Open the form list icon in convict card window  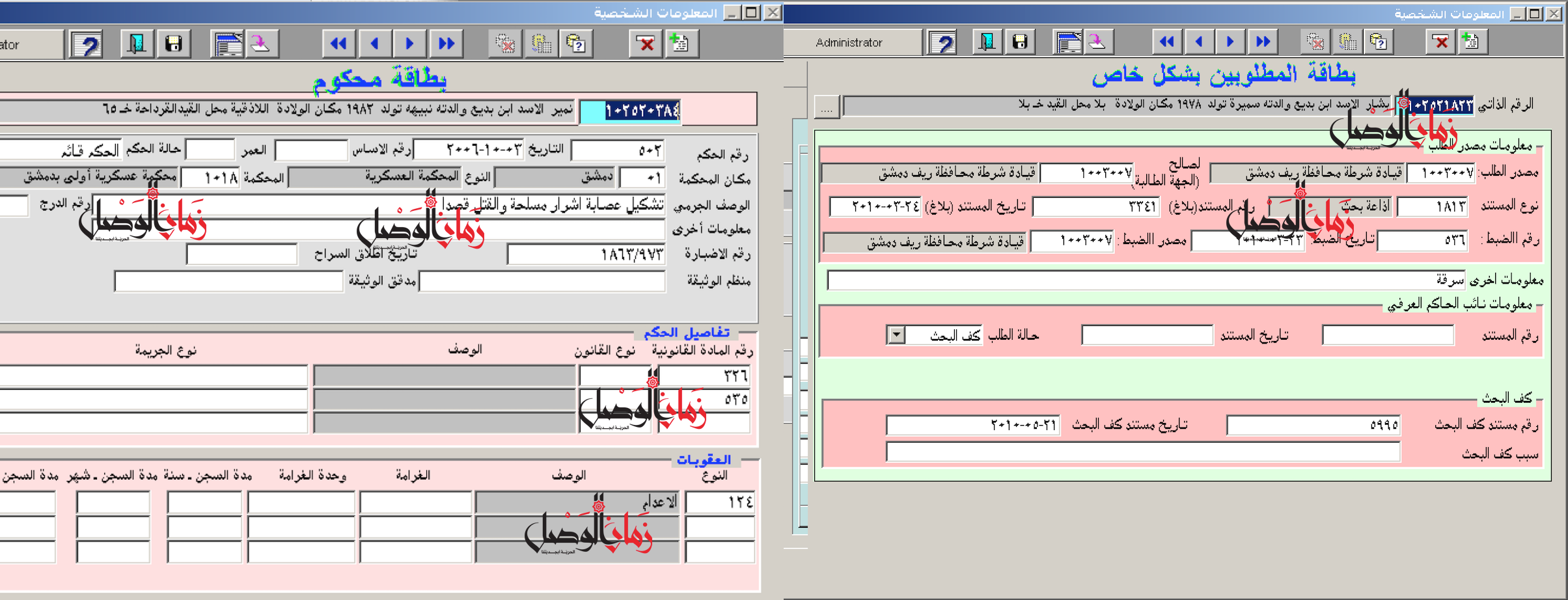click(228, 44)
